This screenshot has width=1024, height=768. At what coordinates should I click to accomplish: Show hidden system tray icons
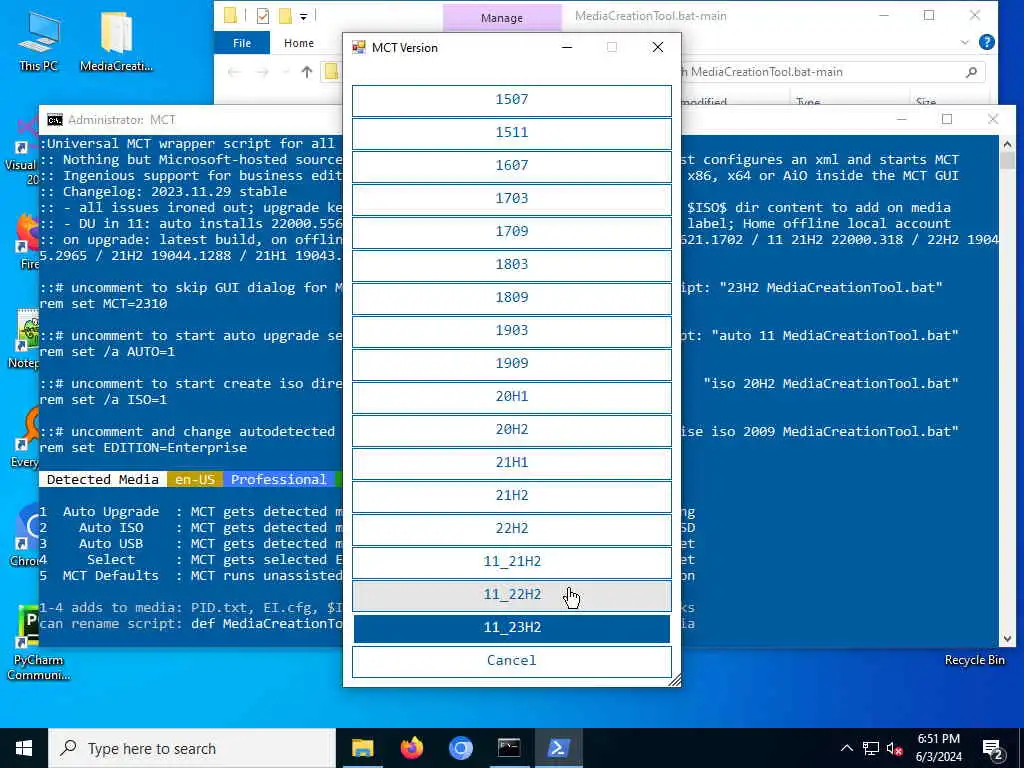click(846, 748)
